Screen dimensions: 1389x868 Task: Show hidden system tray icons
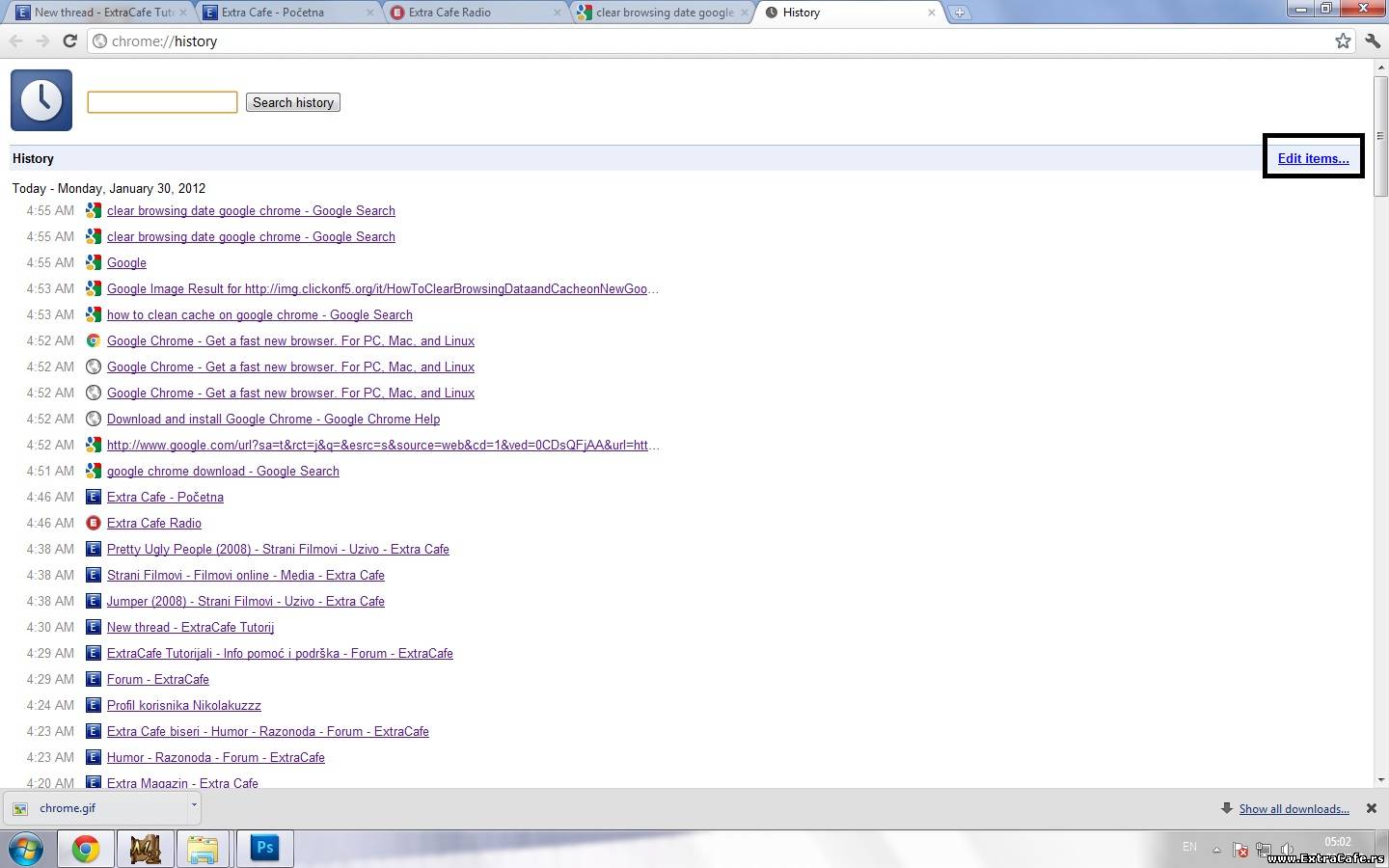[1216, 850]
